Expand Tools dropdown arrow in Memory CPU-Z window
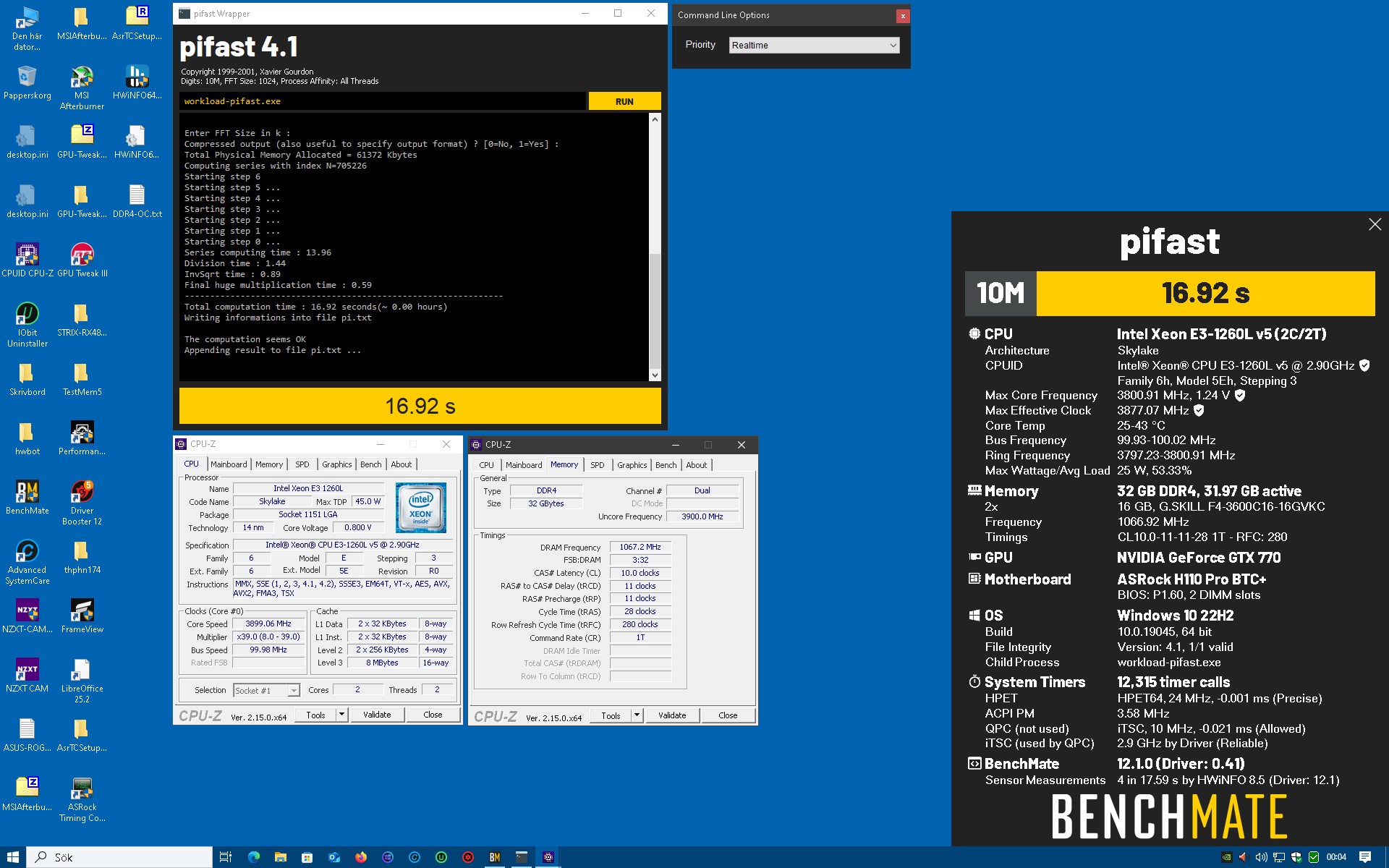1389x868 pixels. (637, 715)
